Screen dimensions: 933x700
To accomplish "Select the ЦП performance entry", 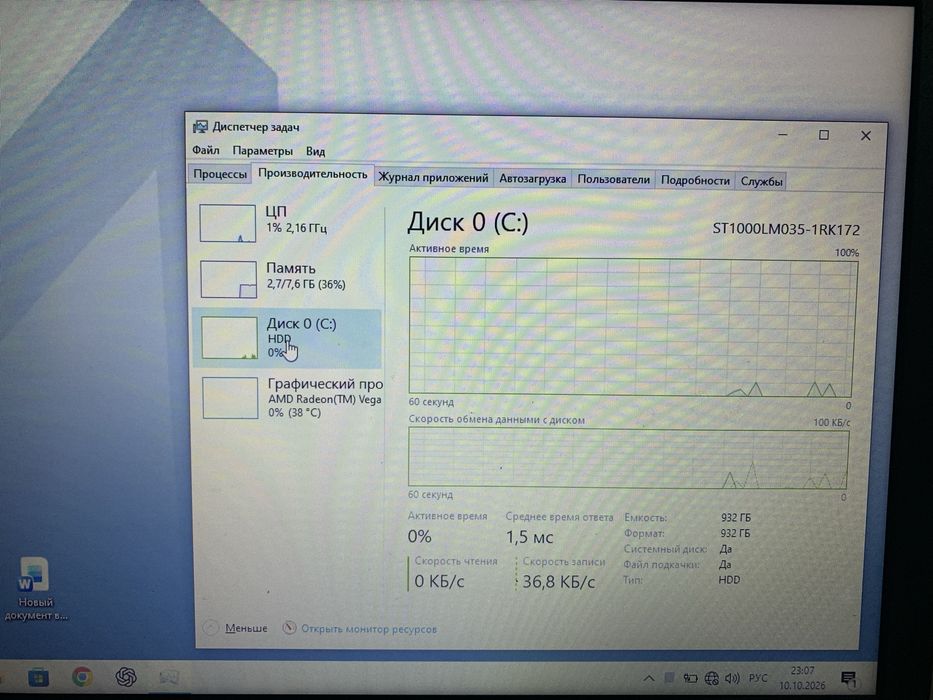I will [x=287, y=223].
